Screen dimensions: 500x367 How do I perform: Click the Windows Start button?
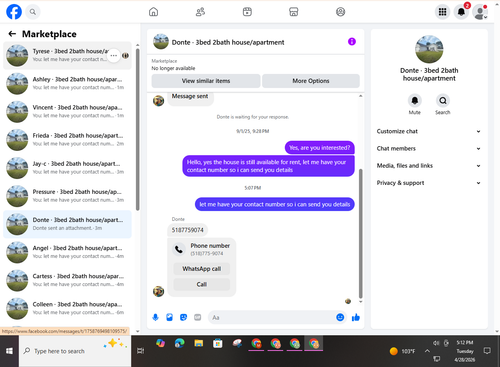[9, 351]
